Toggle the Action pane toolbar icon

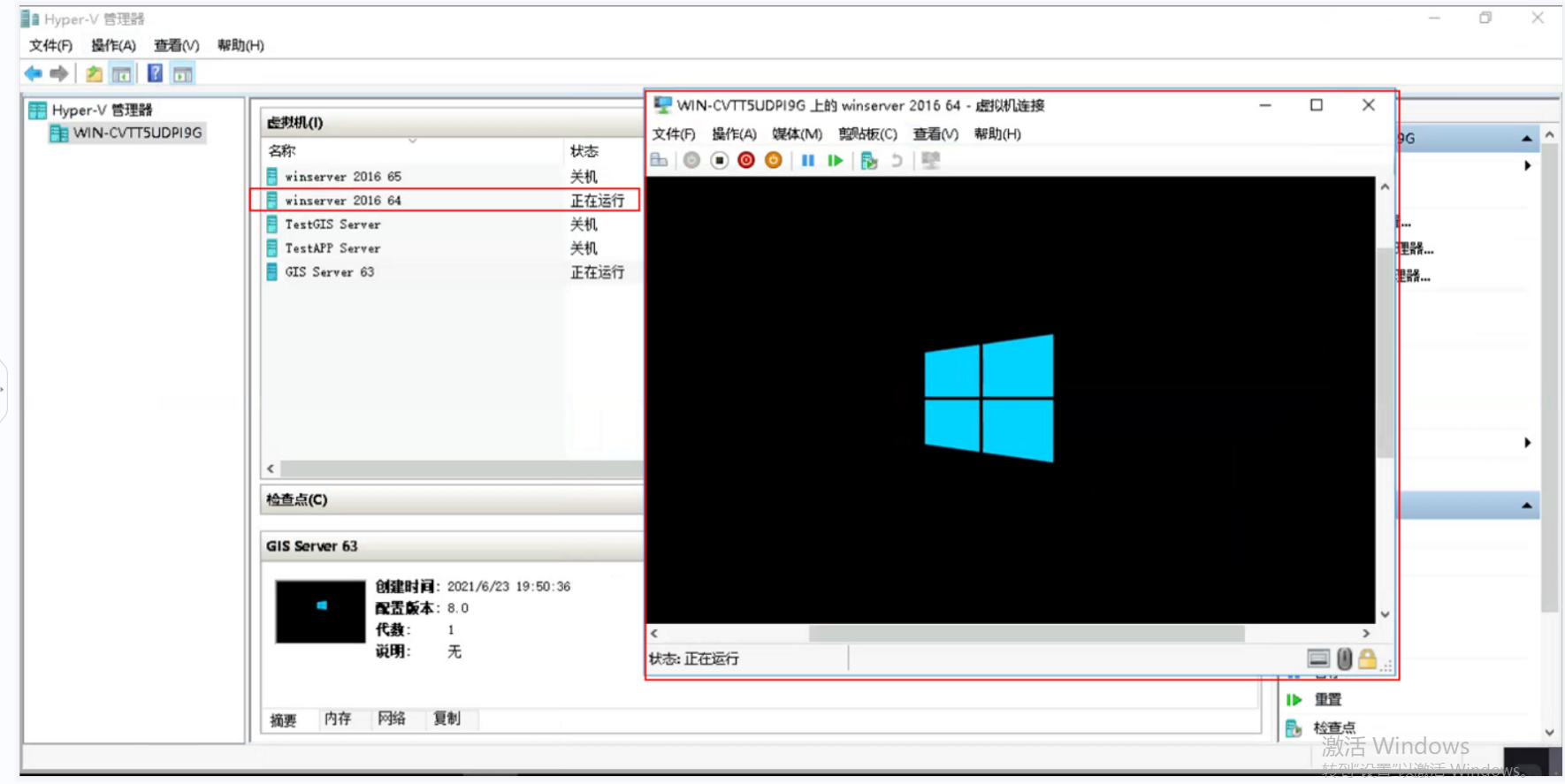[x=183, y=74]
